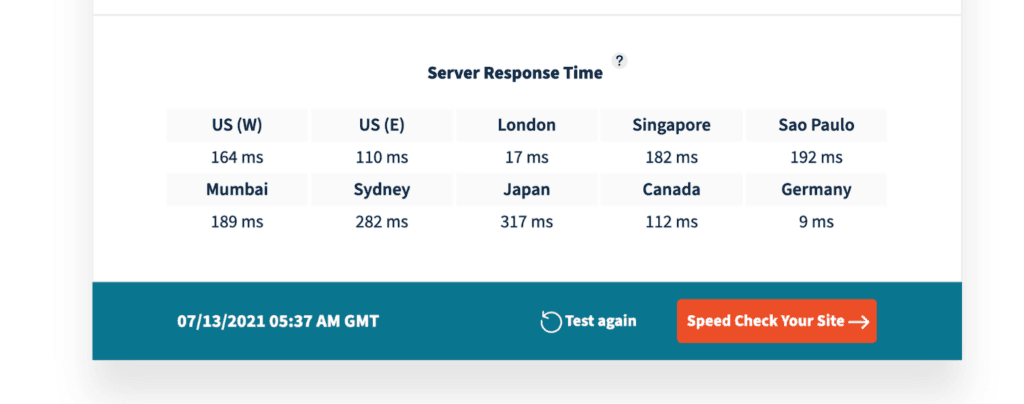Select the US (E) location header
The width and height of the screenshot is (1024, 404).
pos(381,125)
